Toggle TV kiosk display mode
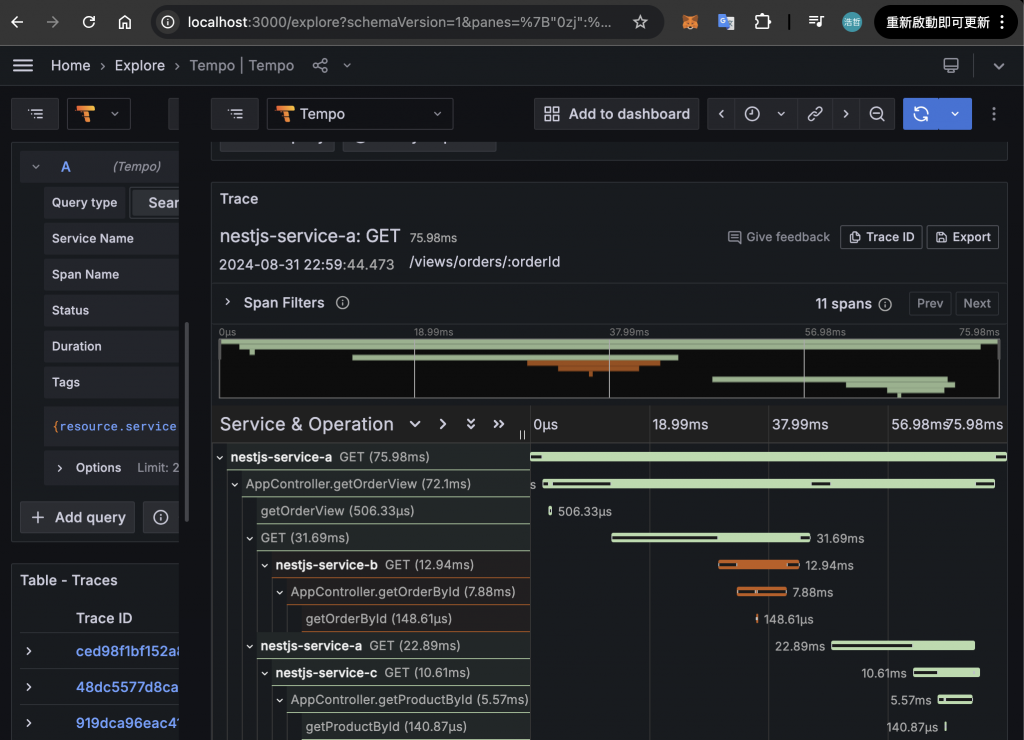The width and height of the screenshot is (1024, 740). (x=951, y=65)
